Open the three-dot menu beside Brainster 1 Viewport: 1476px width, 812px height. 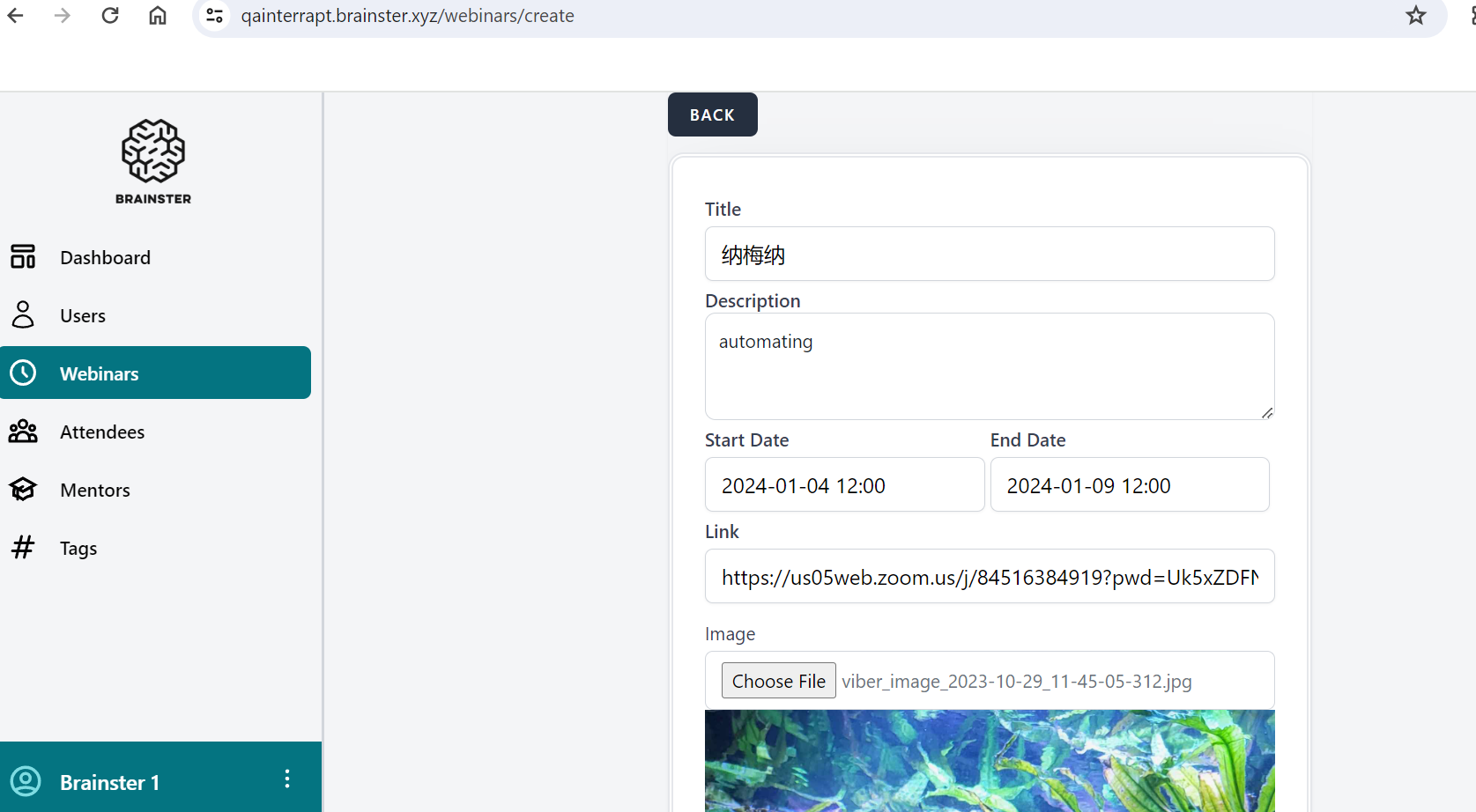pos(287,779)
